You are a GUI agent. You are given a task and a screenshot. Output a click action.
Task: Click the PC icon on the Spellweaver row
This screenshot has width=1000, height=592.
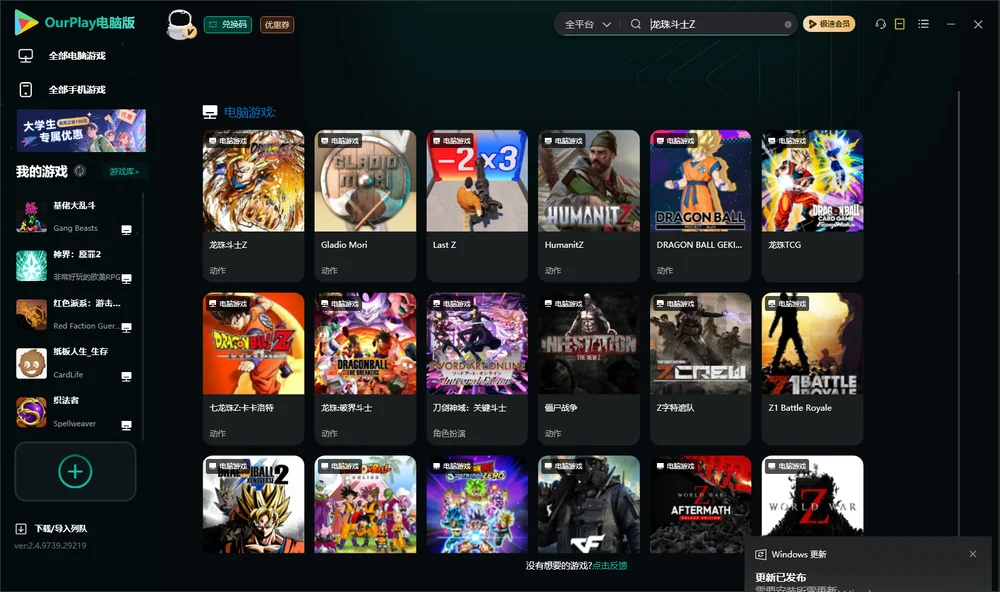(126, 425)
